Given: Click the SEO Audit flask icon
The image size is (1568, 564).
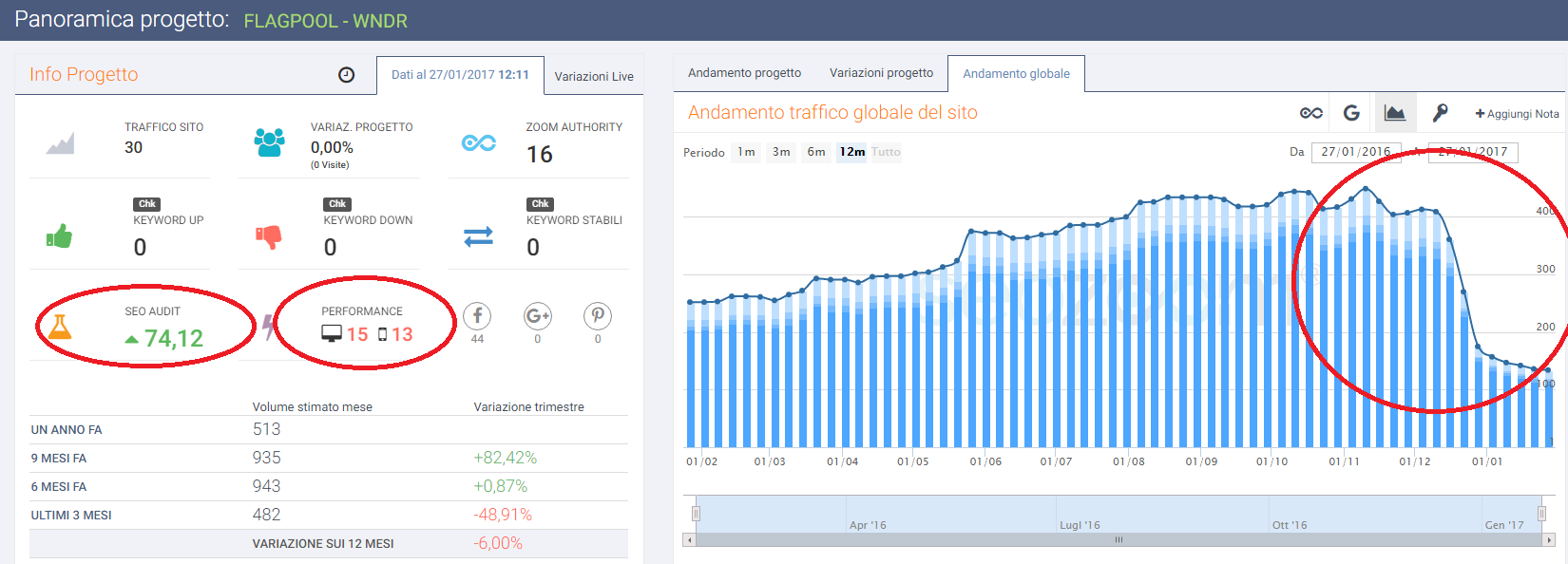Looking at the screenshot, I should (60, 327).
